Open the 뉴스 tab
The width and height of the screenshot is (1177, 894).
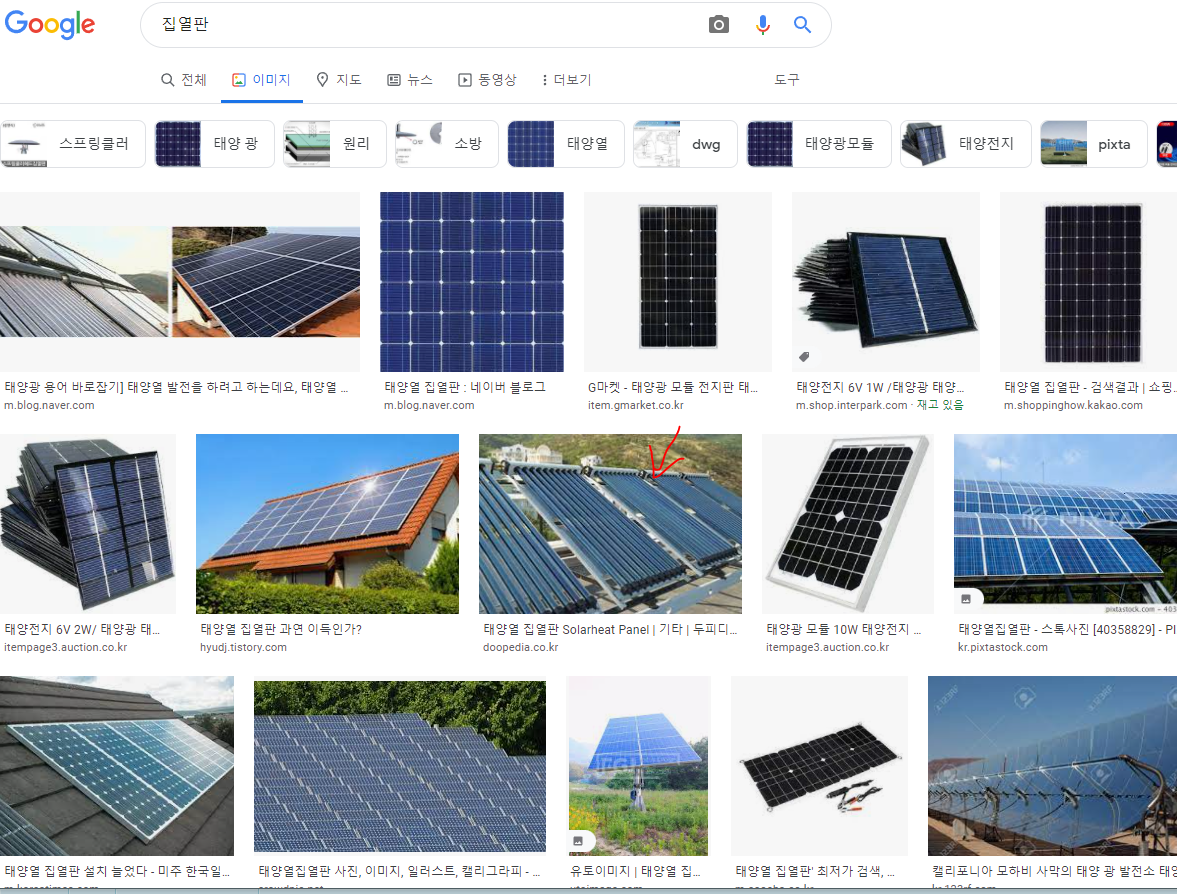pyautogui.click(x=410, y=80)
